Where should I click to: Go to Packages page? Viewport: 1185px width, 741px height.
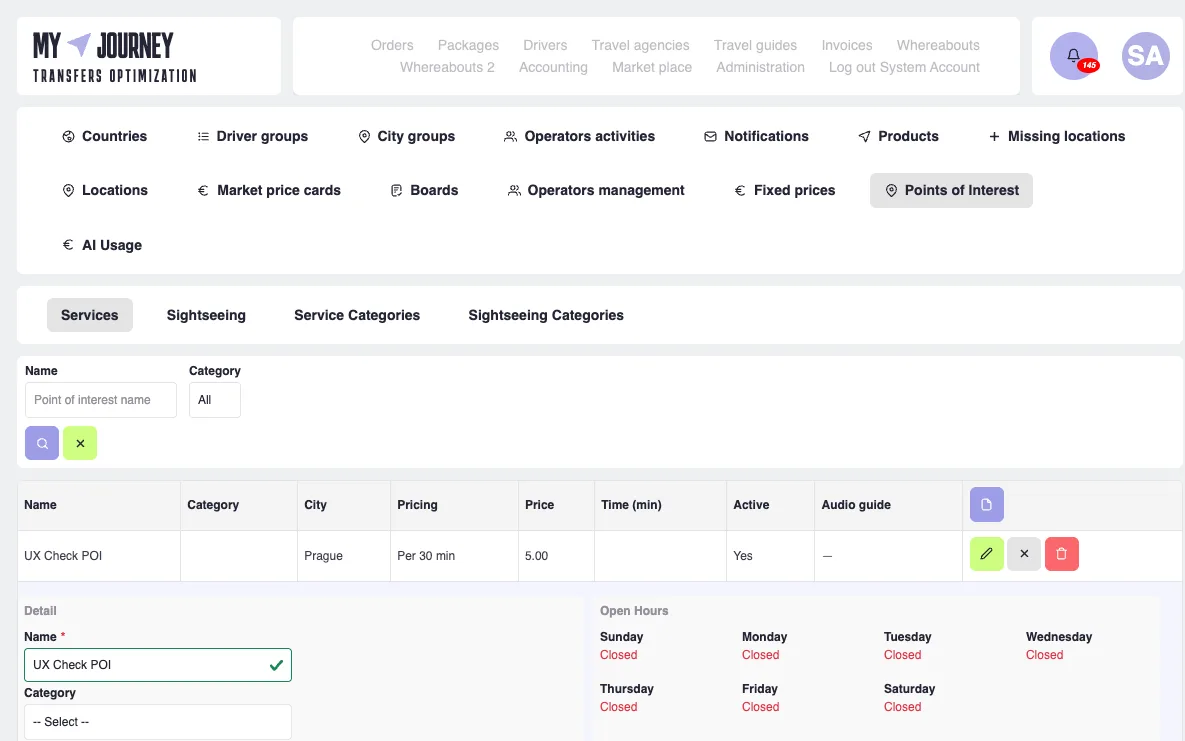pyautogui.click(x=469, y=45)
